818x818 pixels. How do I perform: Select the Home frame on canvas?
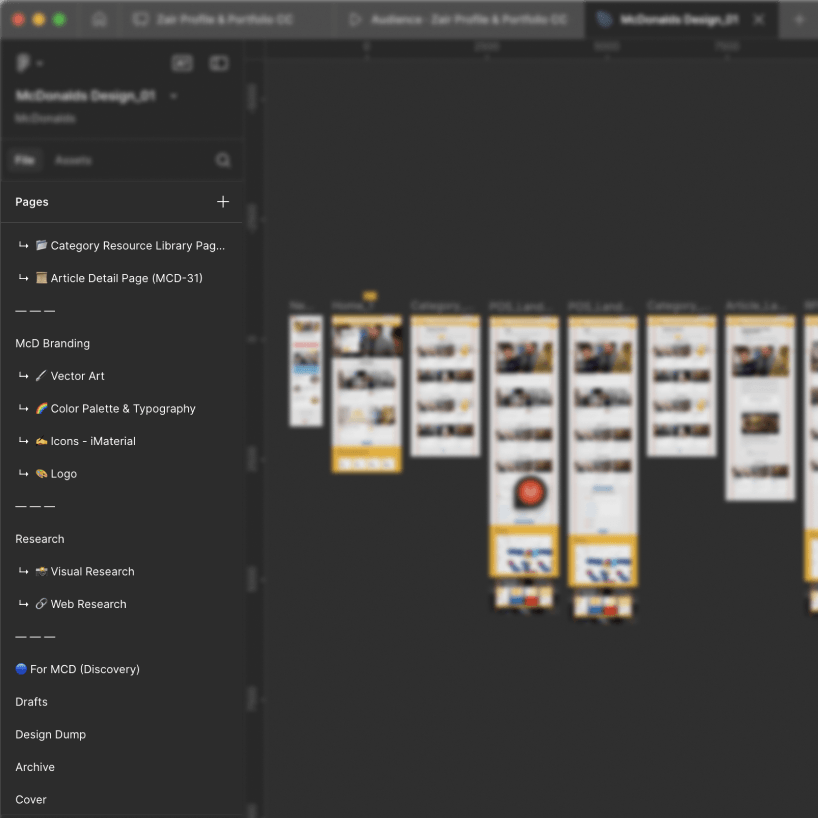click(x=367, y=394)
